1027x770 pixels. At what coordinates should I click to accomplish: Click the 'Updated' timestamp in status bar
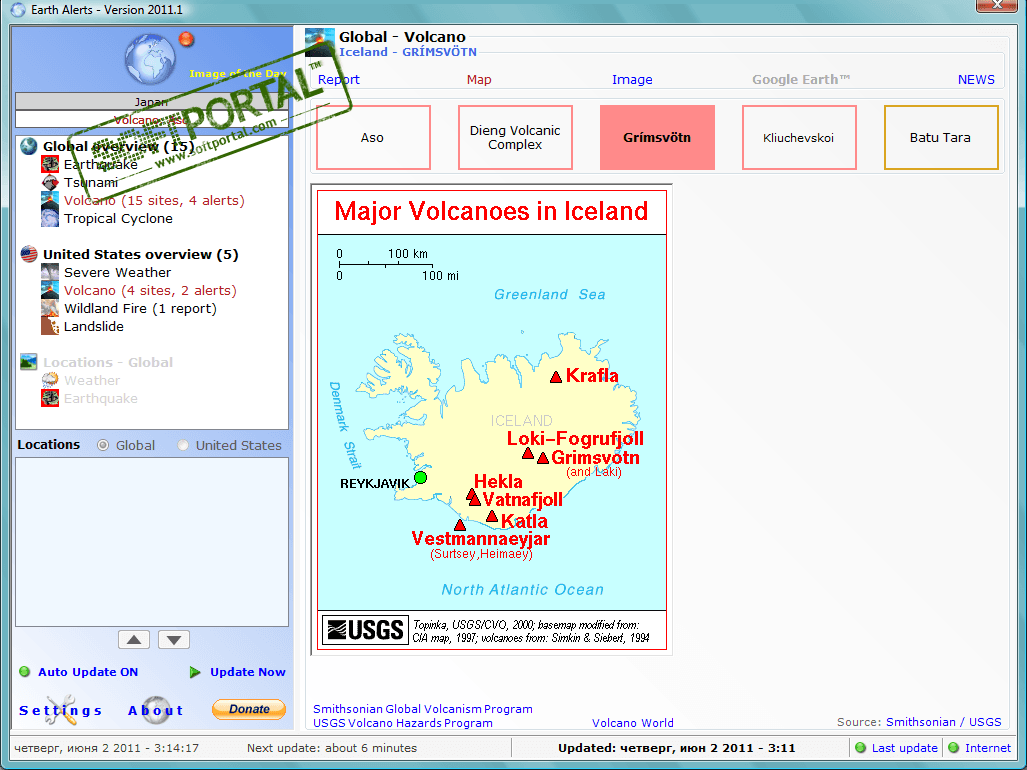[677, 748]
